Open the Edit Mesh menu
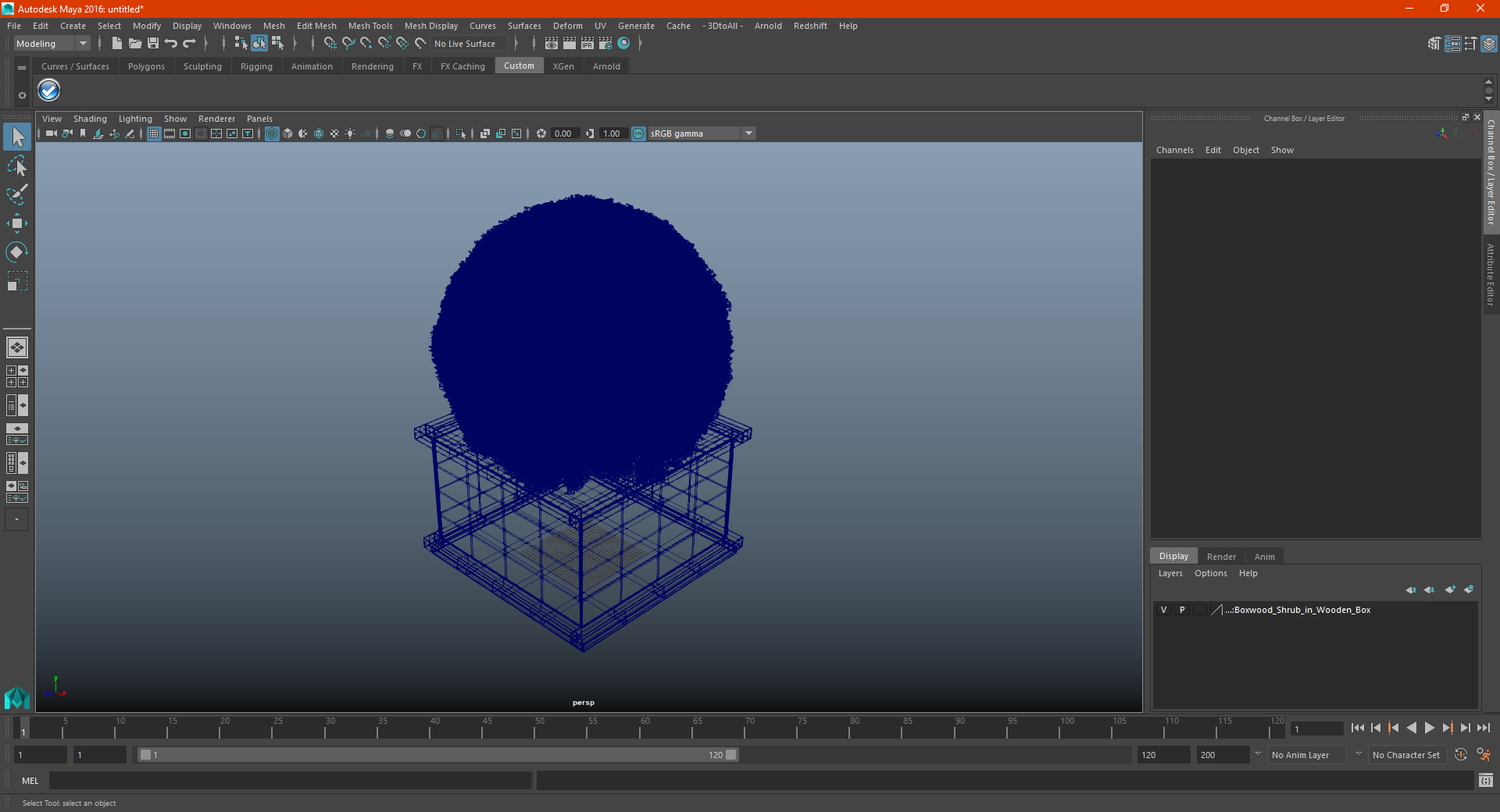Screen dimensions: 1500x812 pos(316,26)
